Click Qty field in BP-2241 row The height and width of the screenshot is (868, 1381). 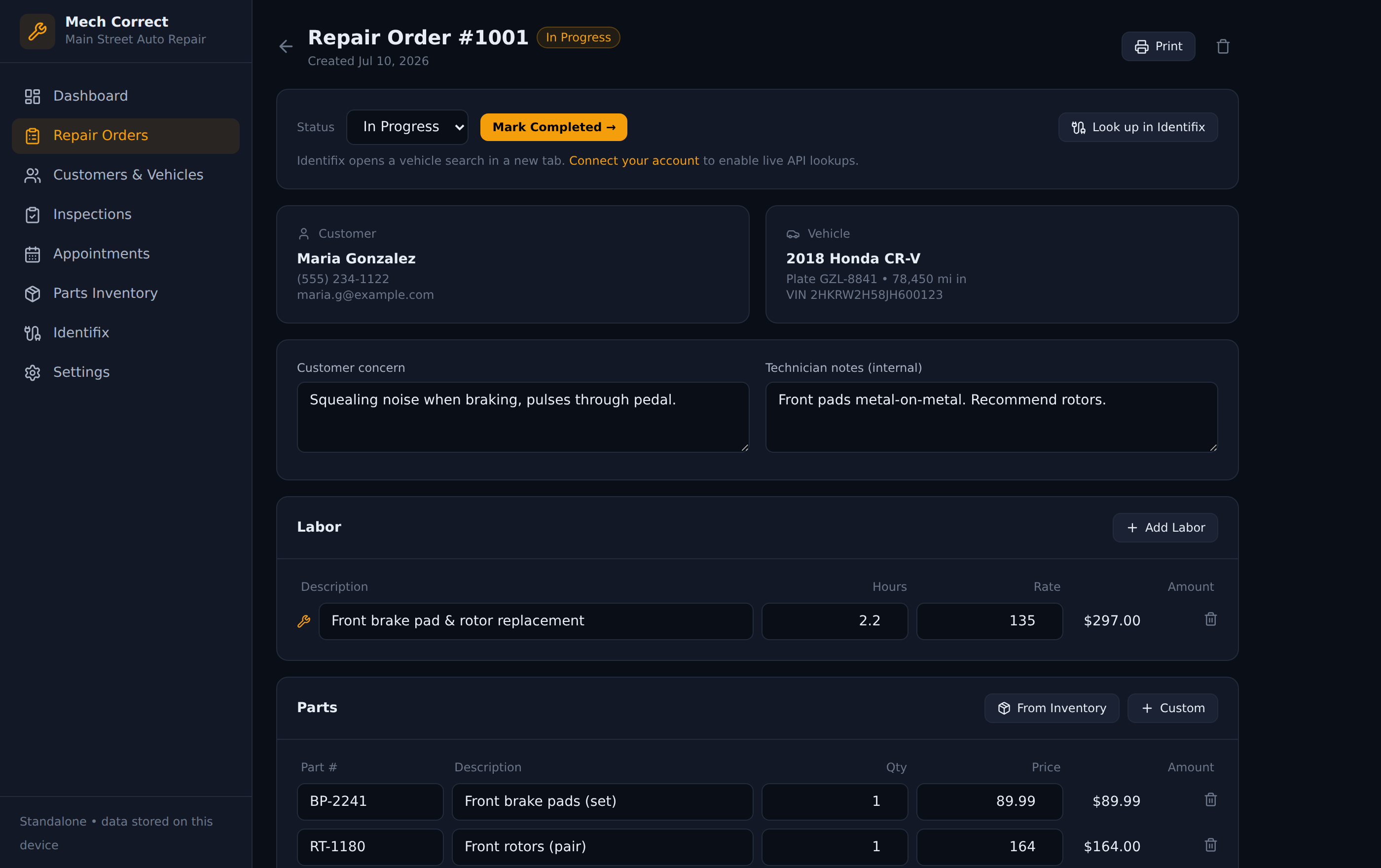pos(835,801)
